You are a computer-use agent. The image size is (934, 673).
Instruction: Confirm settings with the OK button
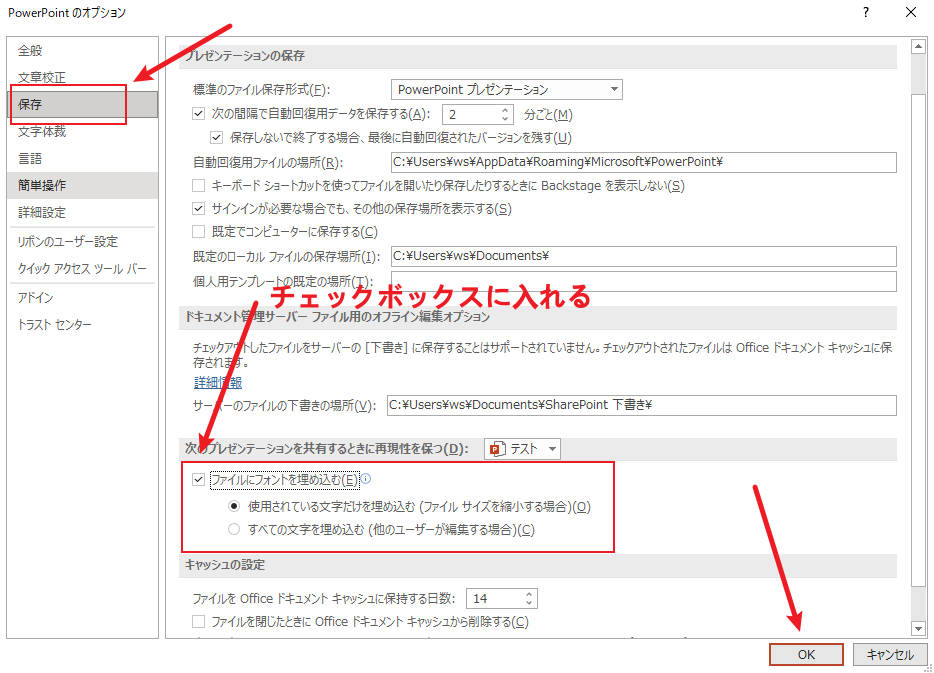coord(806,654)
